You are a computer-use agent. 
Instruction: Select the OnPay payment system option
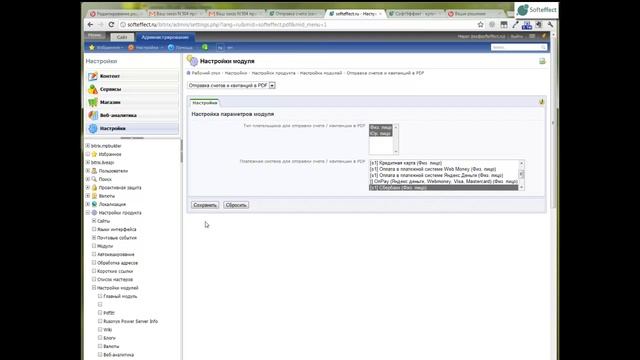click(444, 181)
